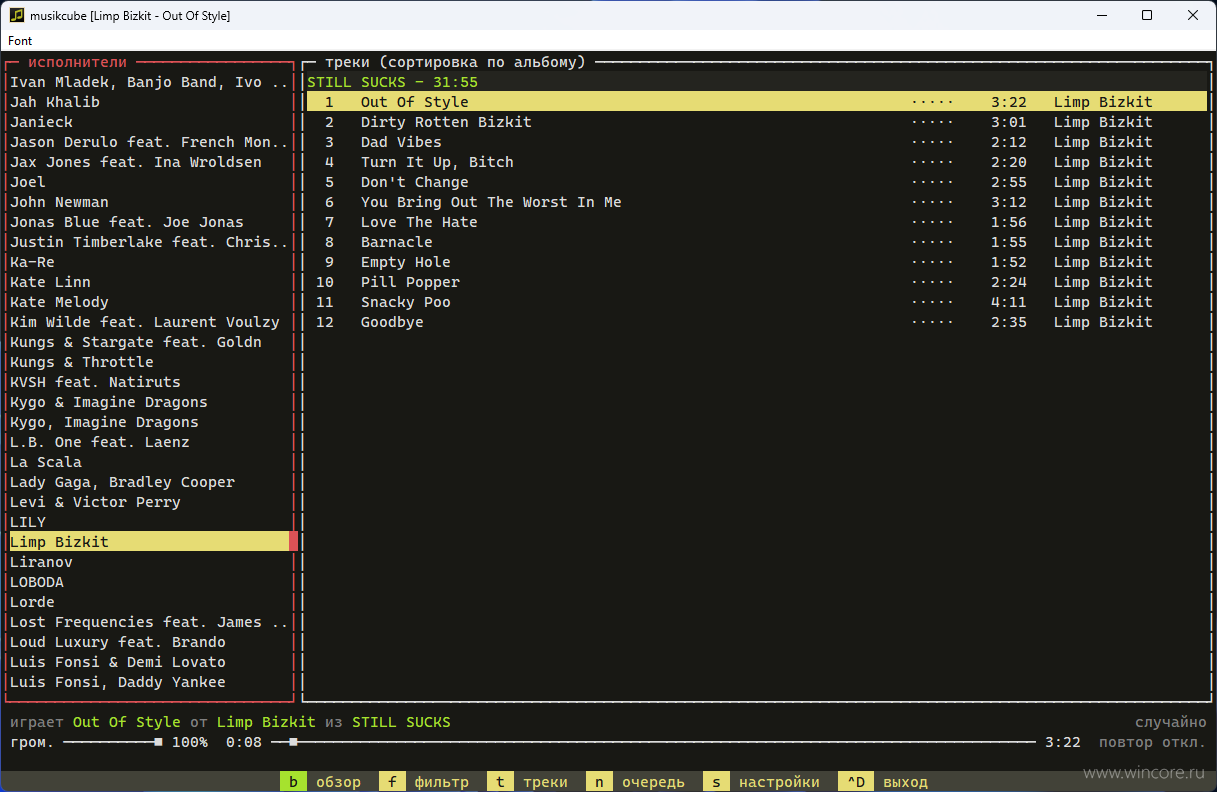Screen dimensions: 1217x792
Task: Select artist LILY
Action: click(148, 522)
